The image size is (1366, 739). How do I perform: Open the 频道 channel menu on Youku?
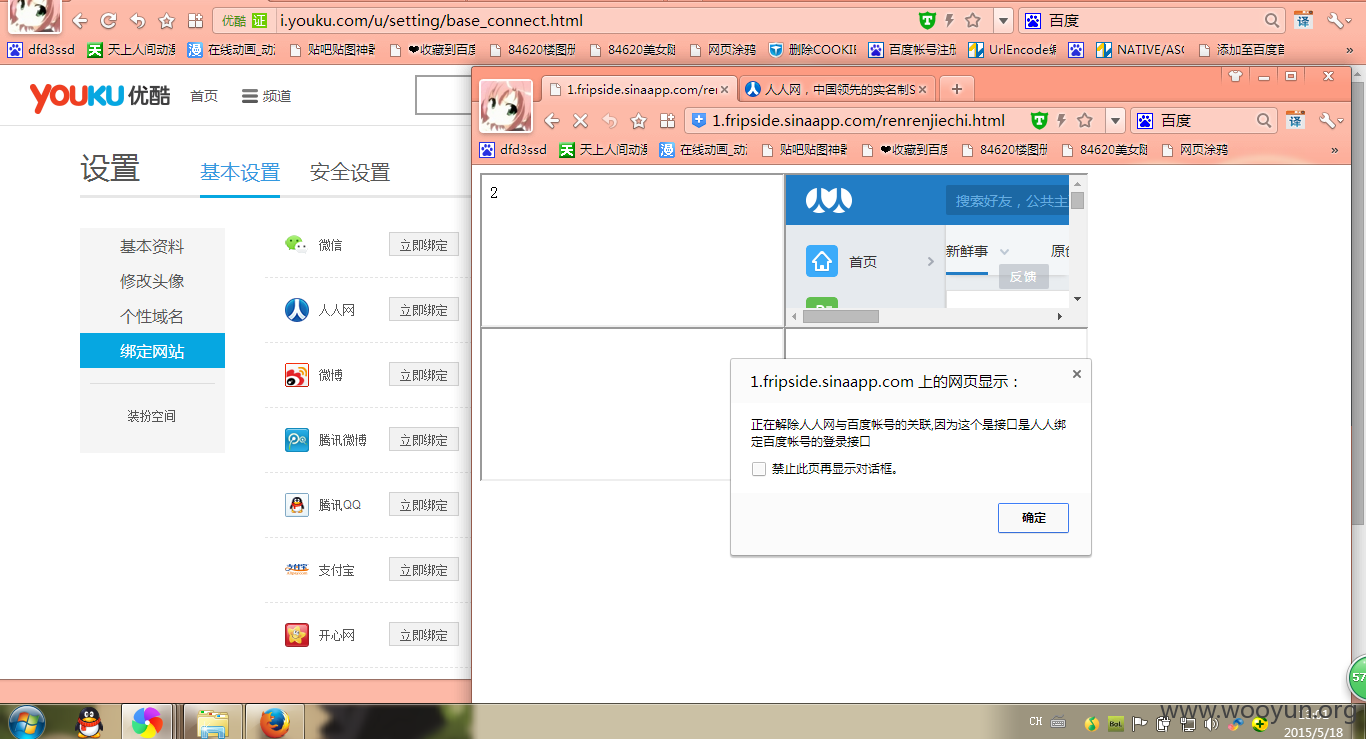pos(266,96)
